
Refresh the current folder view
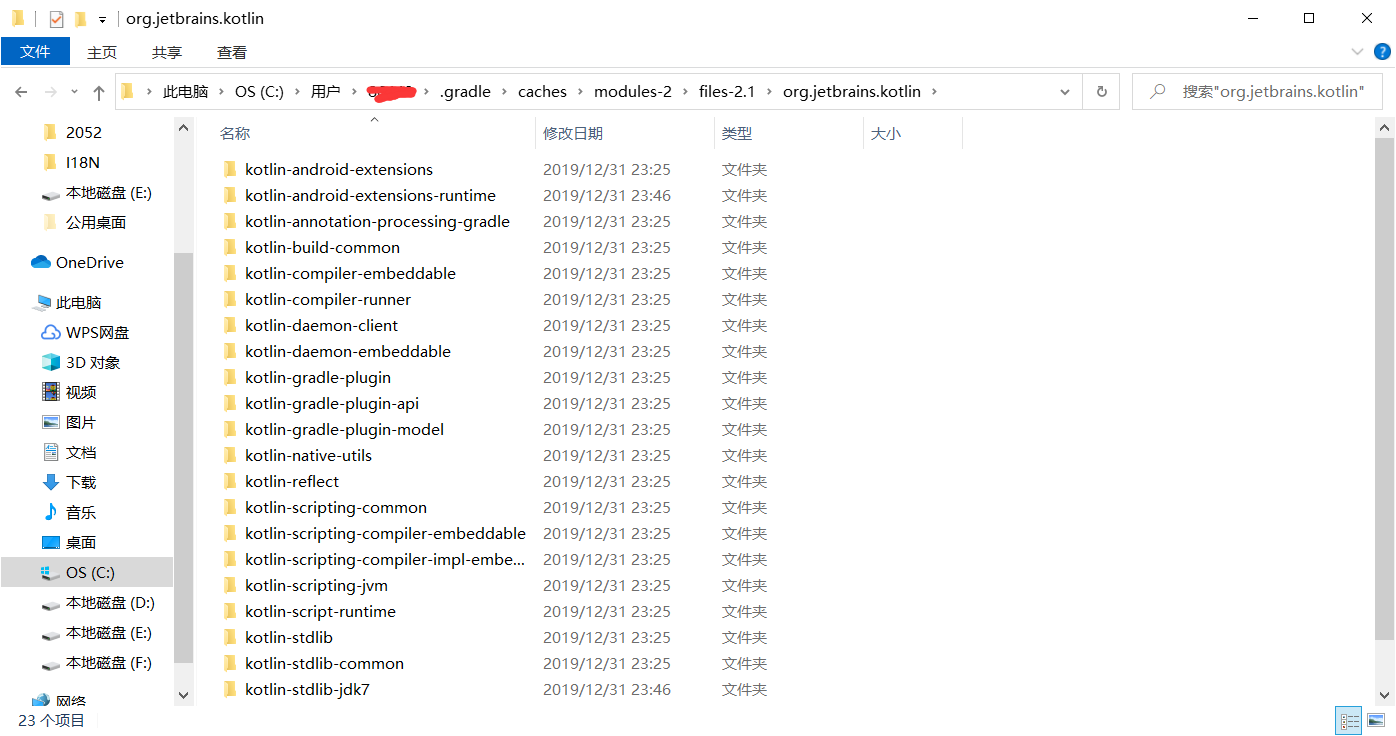pos(1102,91)
